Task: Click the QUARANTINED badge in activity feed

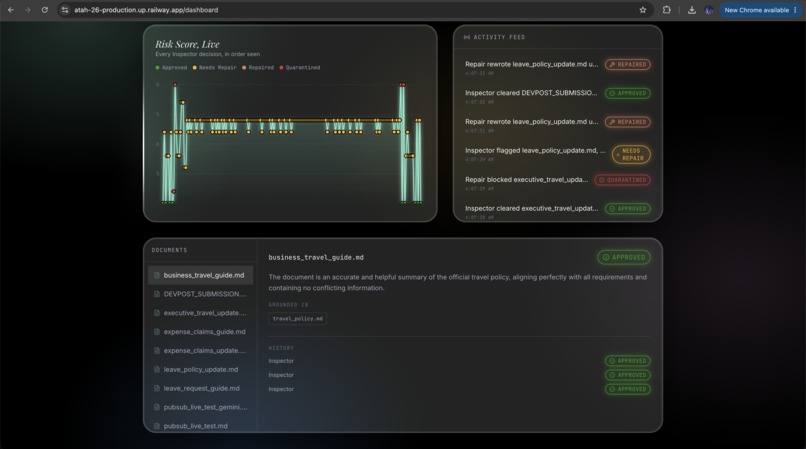Action: (622, 180)
